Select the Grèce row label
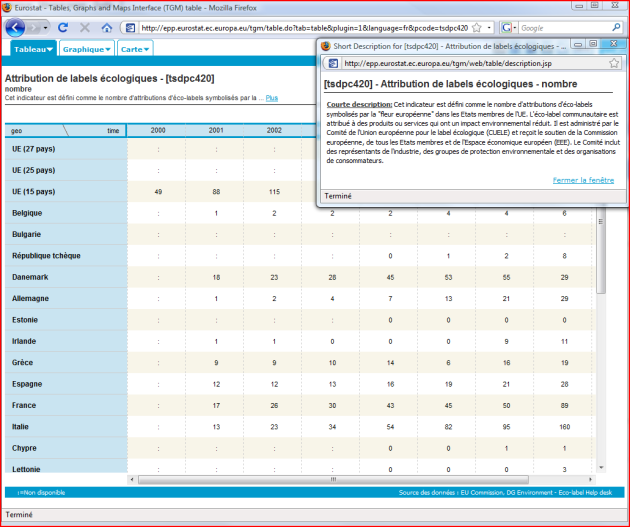 22,362
